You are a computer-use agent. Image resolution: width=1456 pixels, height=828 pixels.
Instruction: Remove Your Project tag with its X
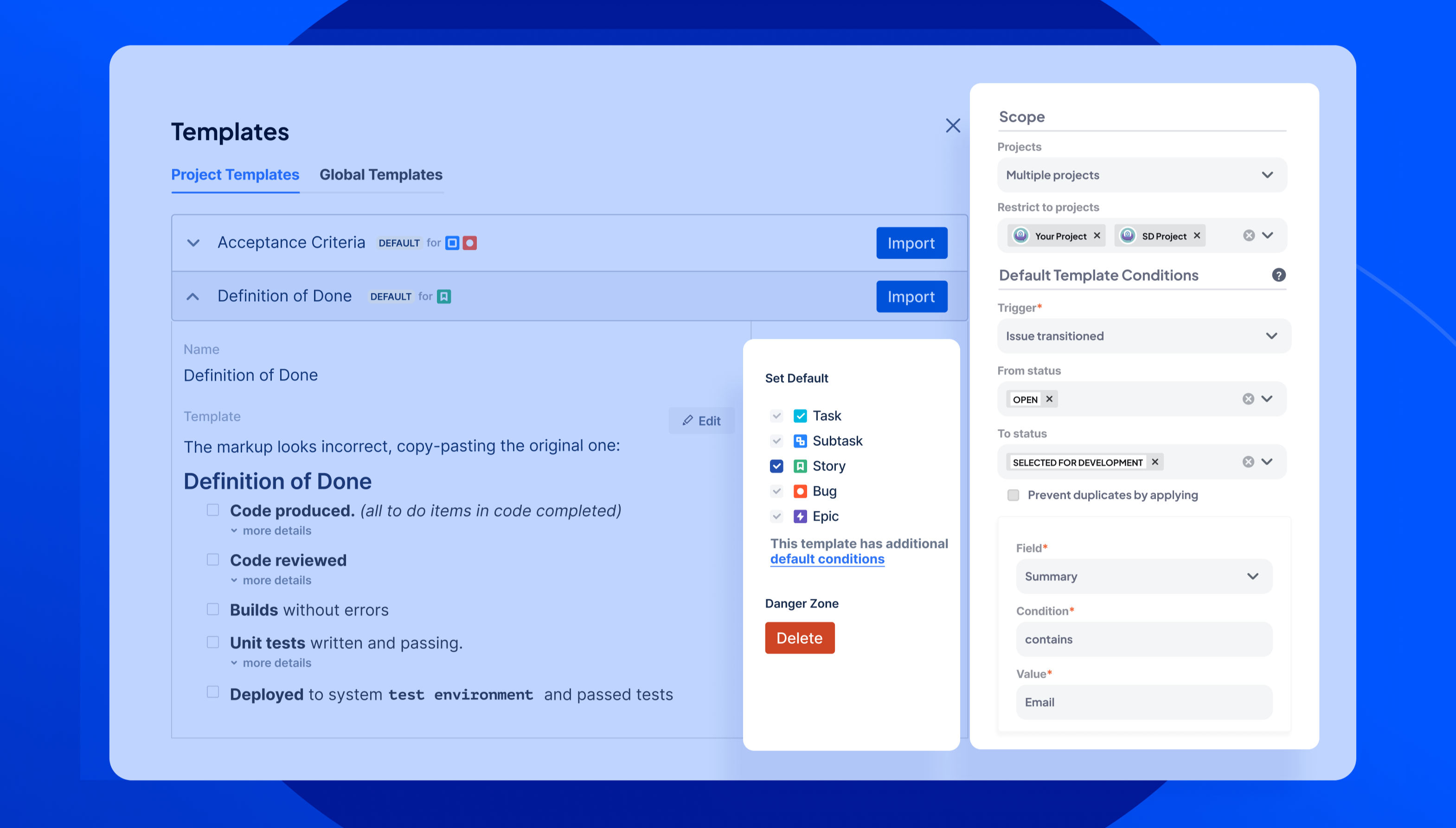pos(1097,236)
